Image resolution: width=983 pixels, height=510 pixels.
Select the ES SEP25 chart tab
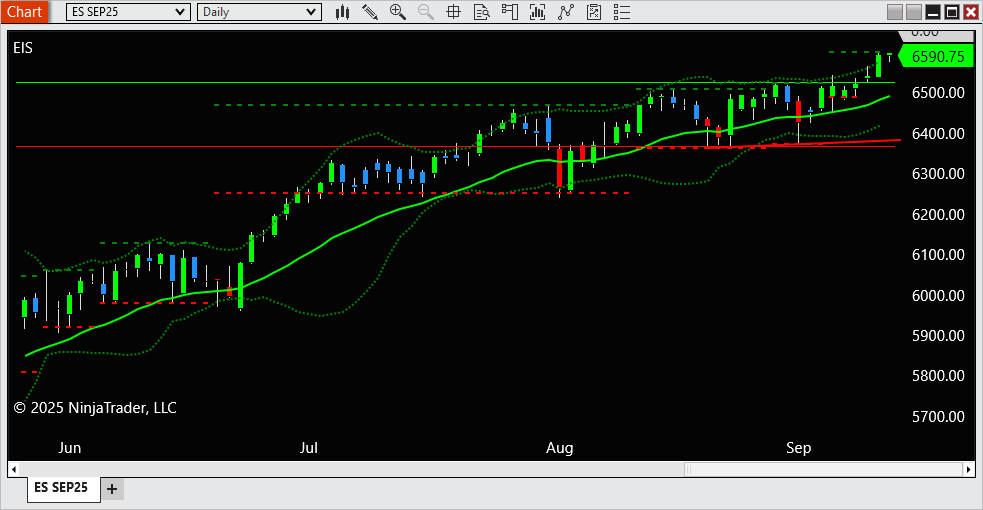pyautogui.click(x=61, y=487)
